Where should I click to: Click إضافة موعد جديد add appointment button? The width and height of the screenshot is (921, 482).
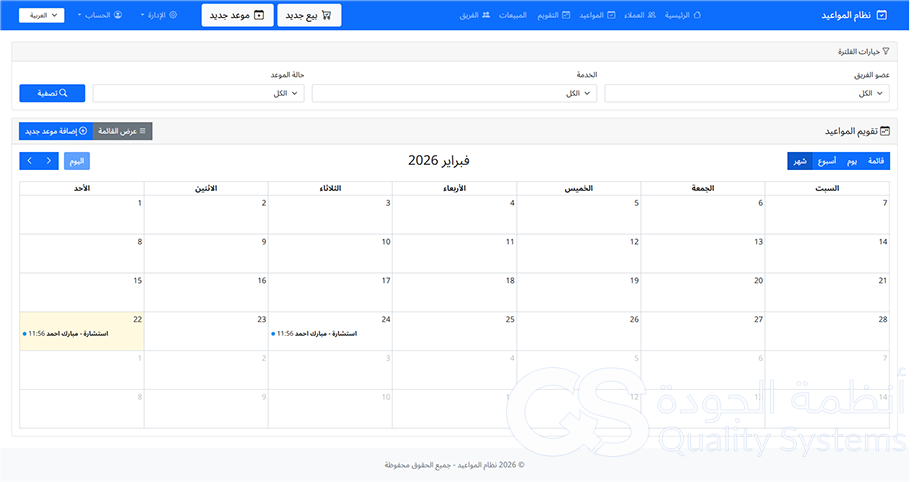click(55, 131)
